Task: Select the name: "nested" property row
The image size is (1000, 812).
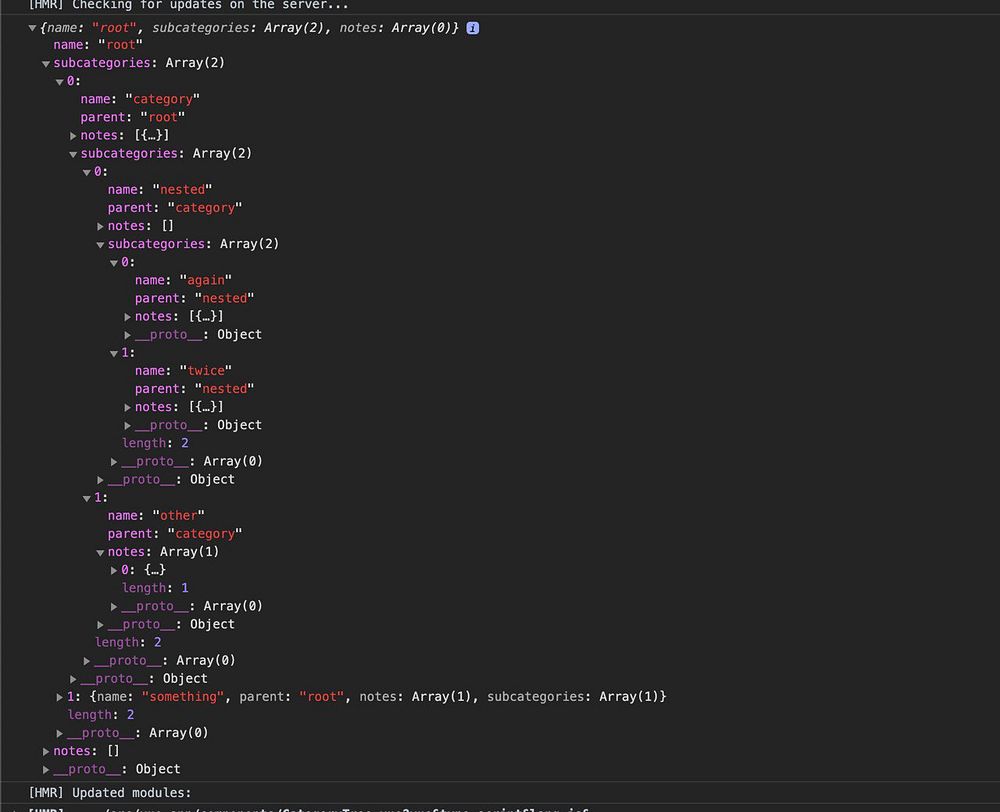Action: coord(160,190)
